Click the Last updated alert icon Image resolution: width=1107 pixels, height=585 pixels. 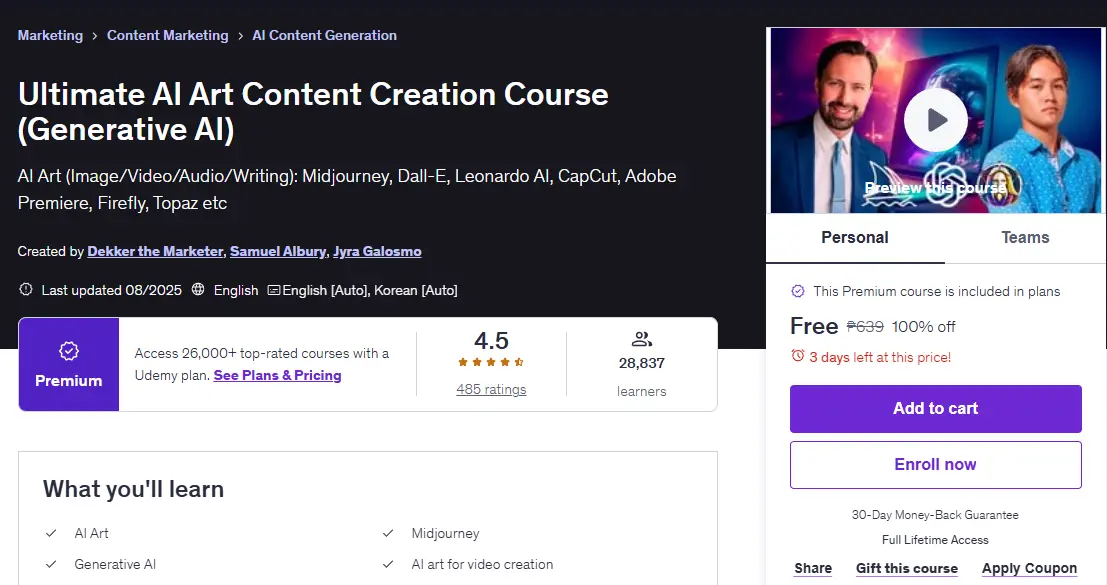26,289
